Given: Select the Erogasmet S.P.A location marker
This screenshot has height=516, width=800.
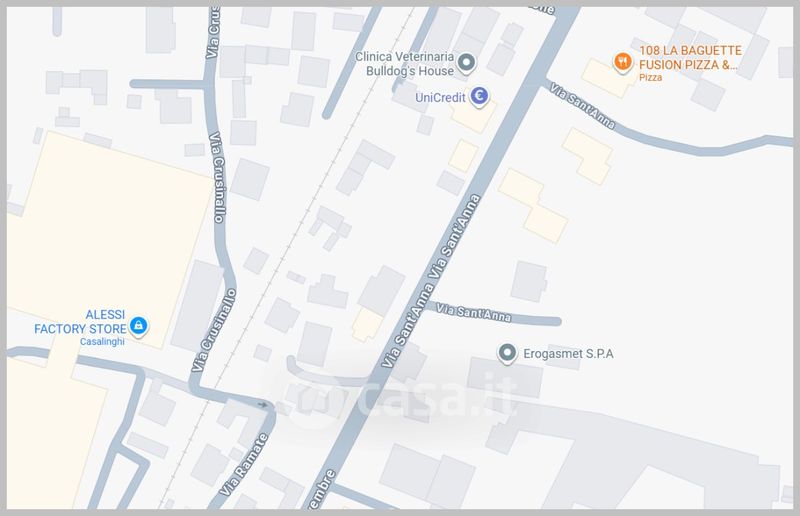Looking at the screenshot, I should (507, 353).
